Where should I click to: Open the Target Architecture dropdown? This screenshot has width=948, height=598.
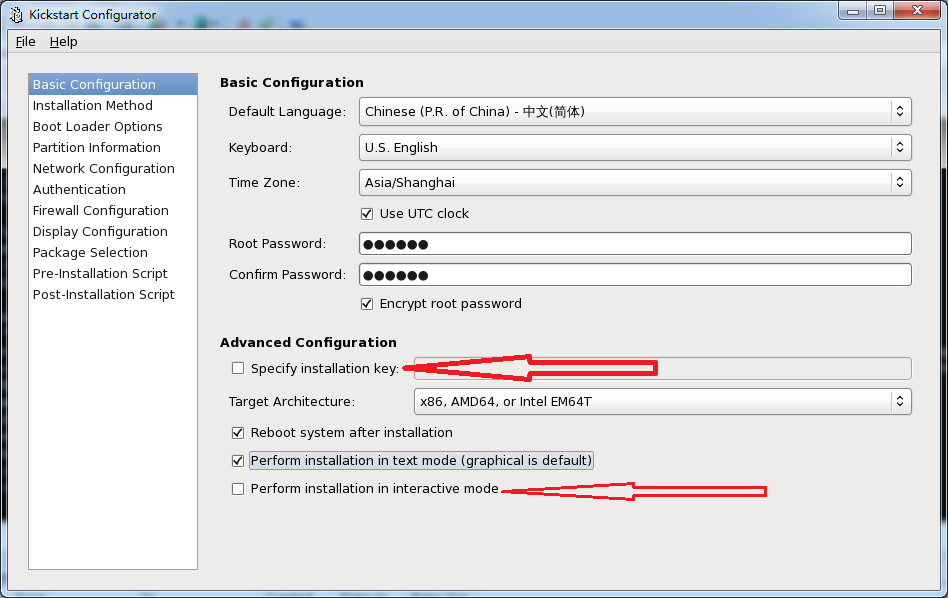click(662, 402)
